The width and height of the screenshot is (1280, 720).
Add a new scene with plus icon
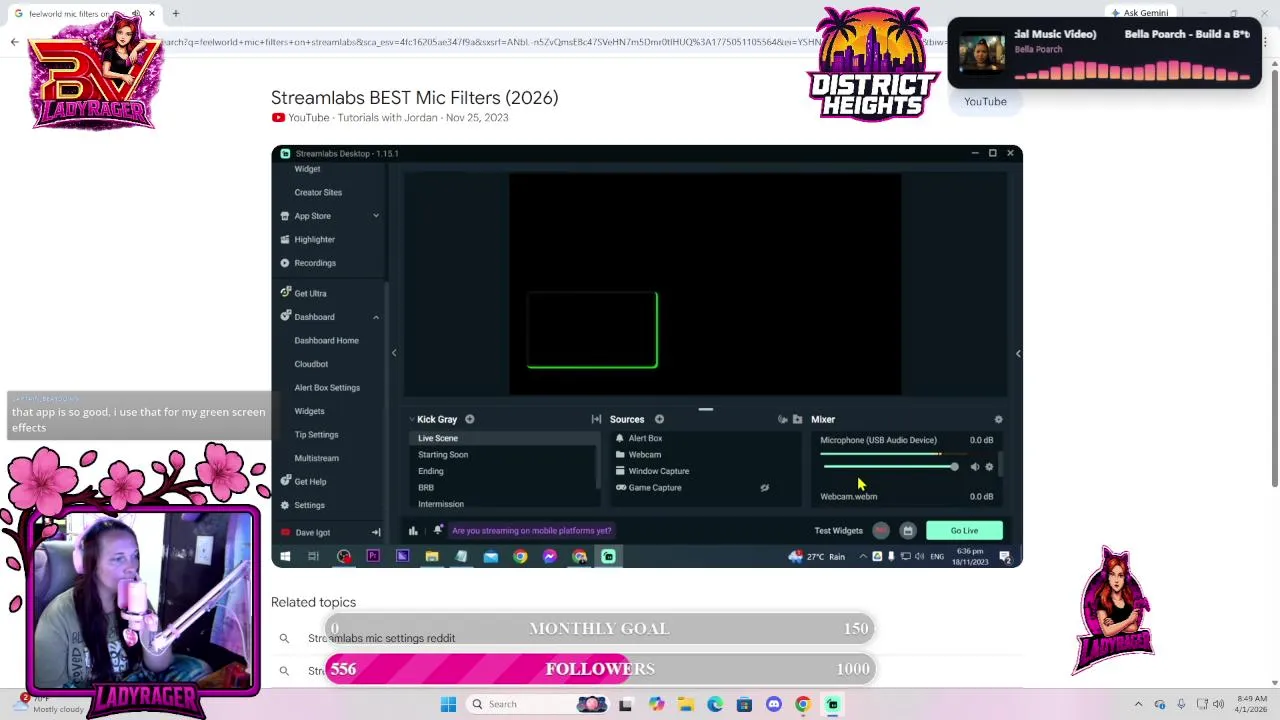coord(469,419)
